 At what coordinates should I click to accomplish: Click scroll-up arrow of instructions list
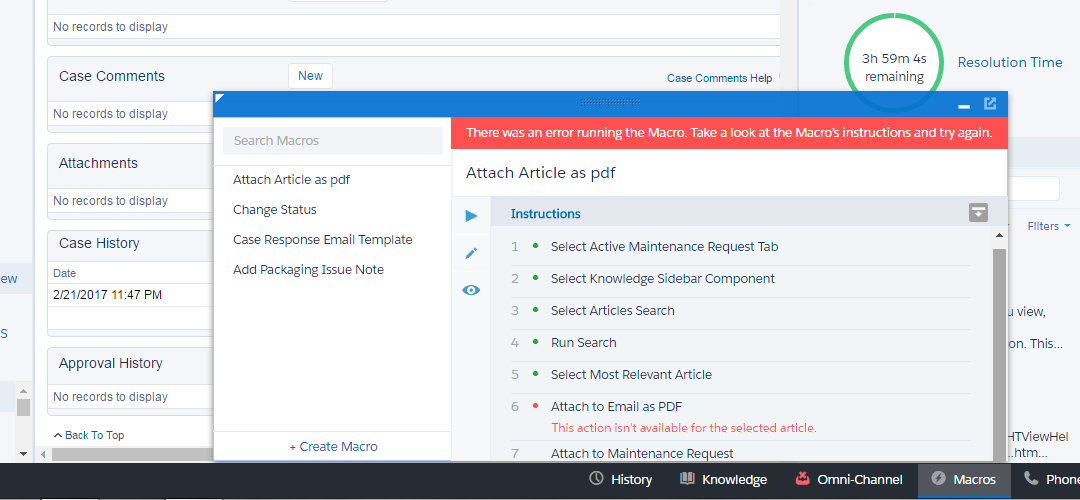999,236
